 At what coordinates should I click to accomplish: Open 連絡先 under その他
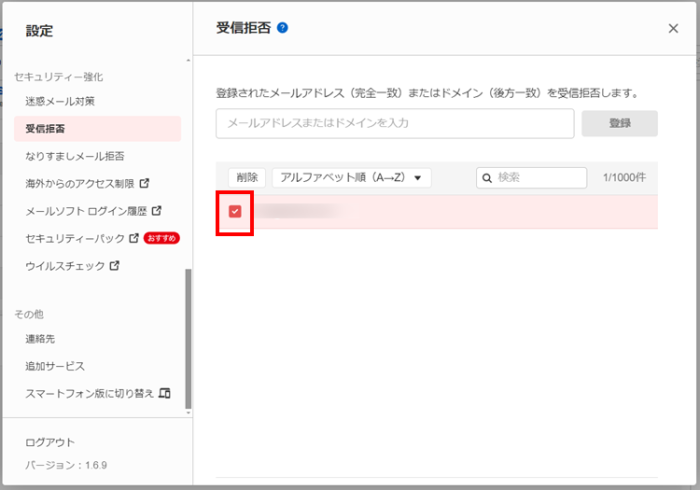pyautogui.click(x=41, y=340)
